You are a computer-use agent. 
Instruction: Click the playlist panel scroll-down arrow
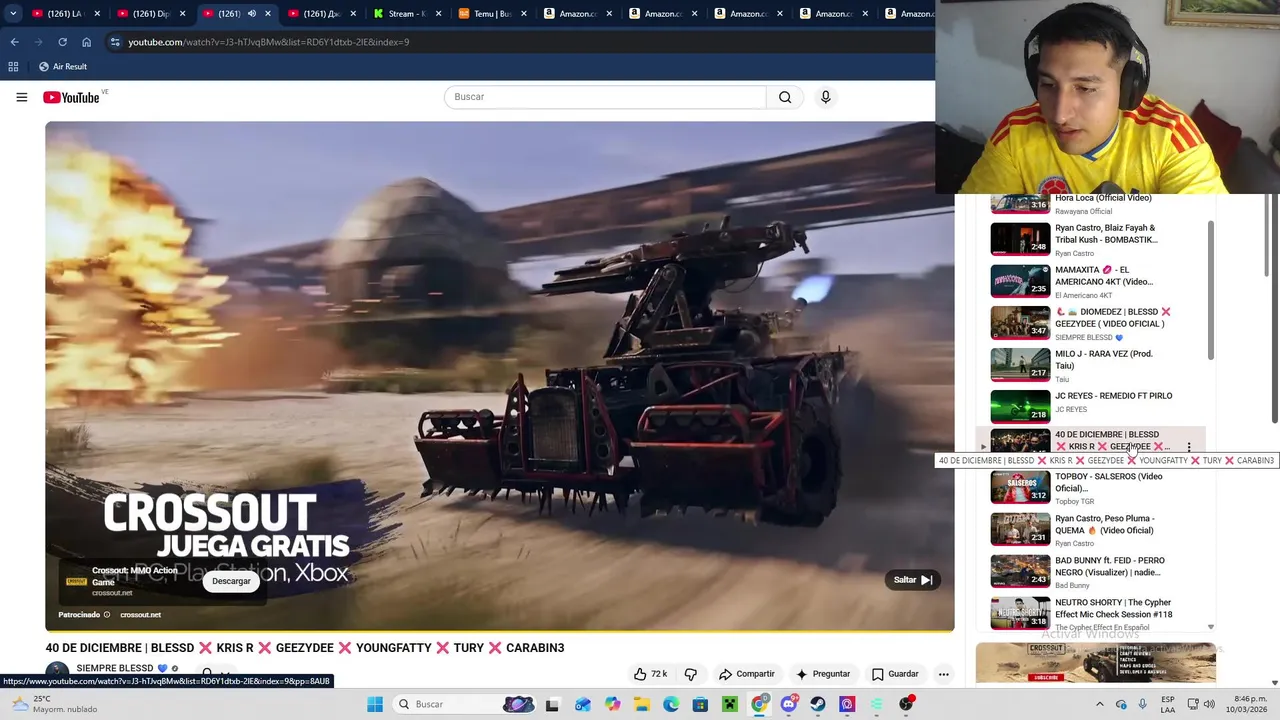[x=1210, y=627]
